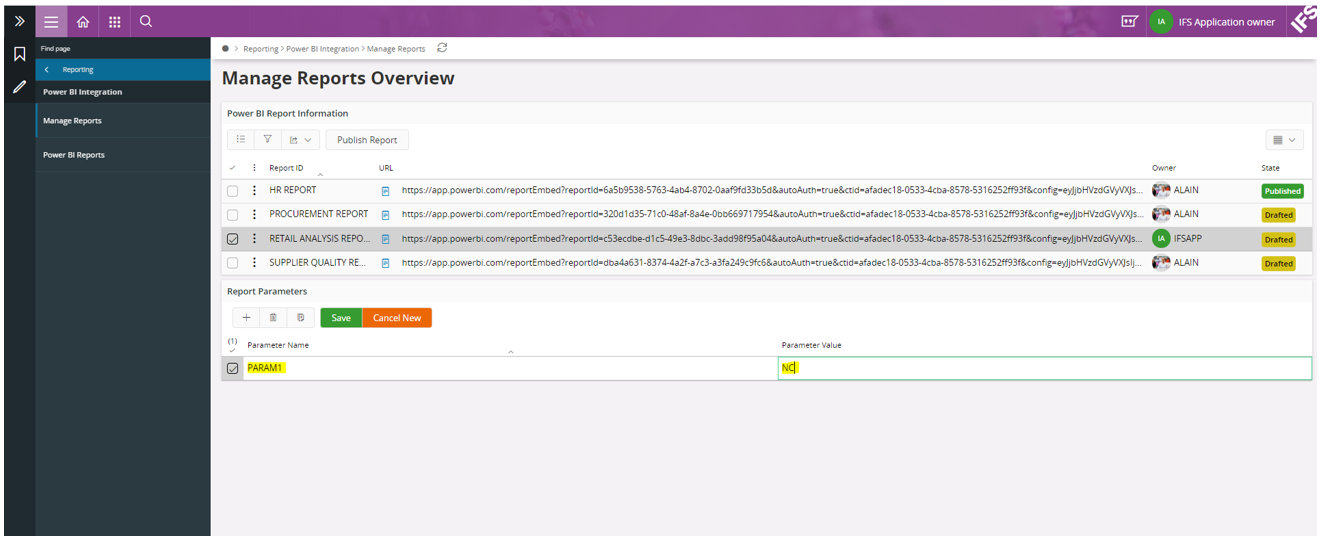Open the apps grid icon
This screenshot has height=548, width=1327.
(114, 22)
